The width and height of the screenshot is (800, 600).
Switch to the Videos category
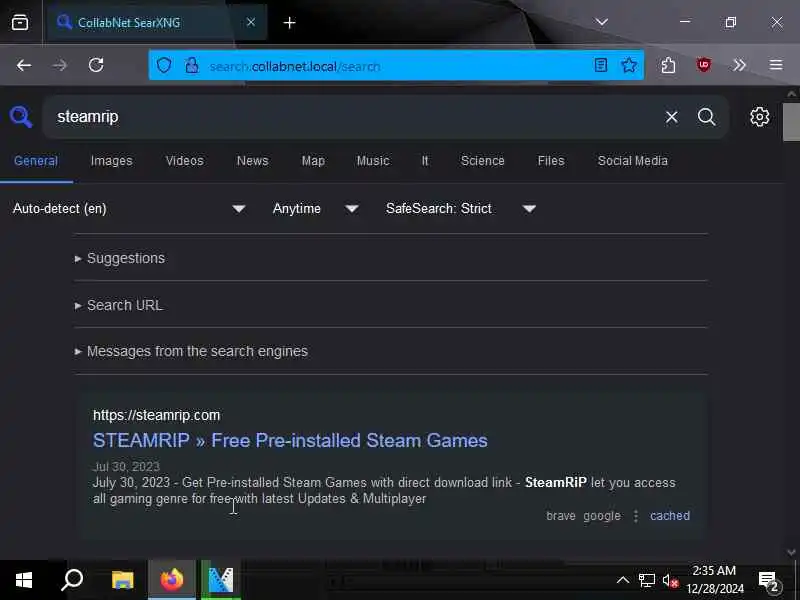(x=184, y=161)
